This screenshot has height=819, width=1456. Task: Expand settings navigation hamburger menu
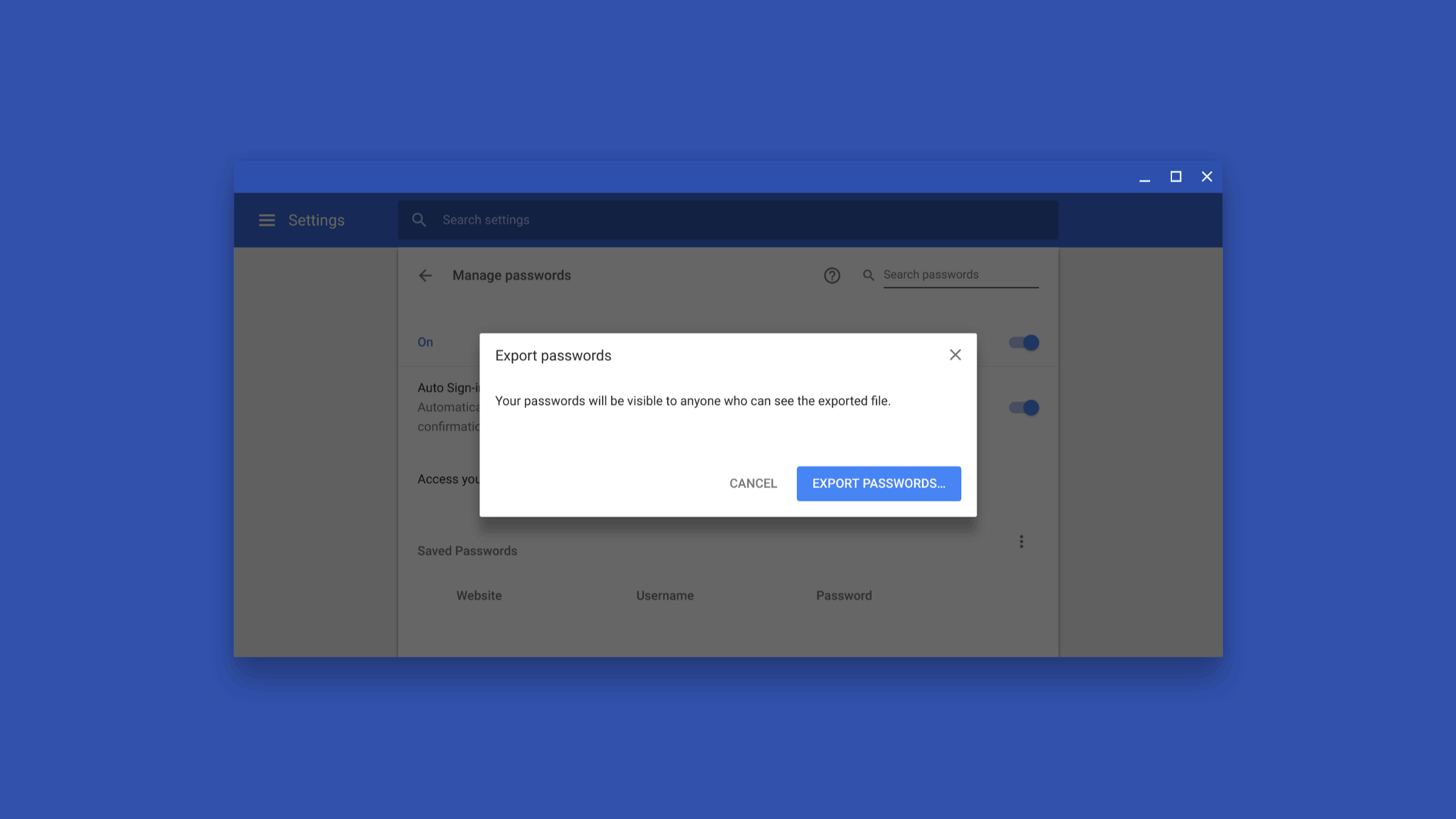click(x=267, y=220)
